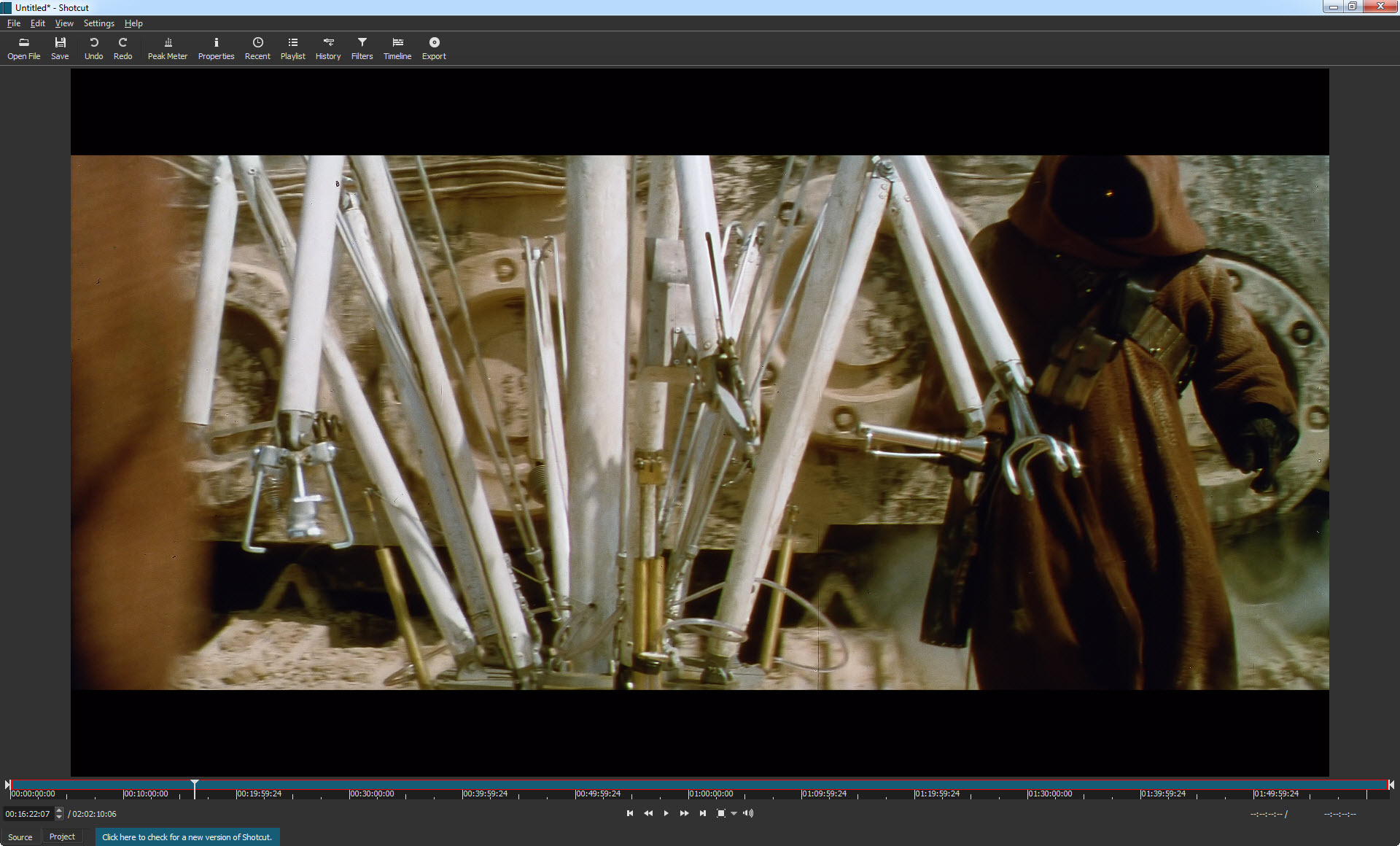Click the Redo toolbar icon

point(122,48)
